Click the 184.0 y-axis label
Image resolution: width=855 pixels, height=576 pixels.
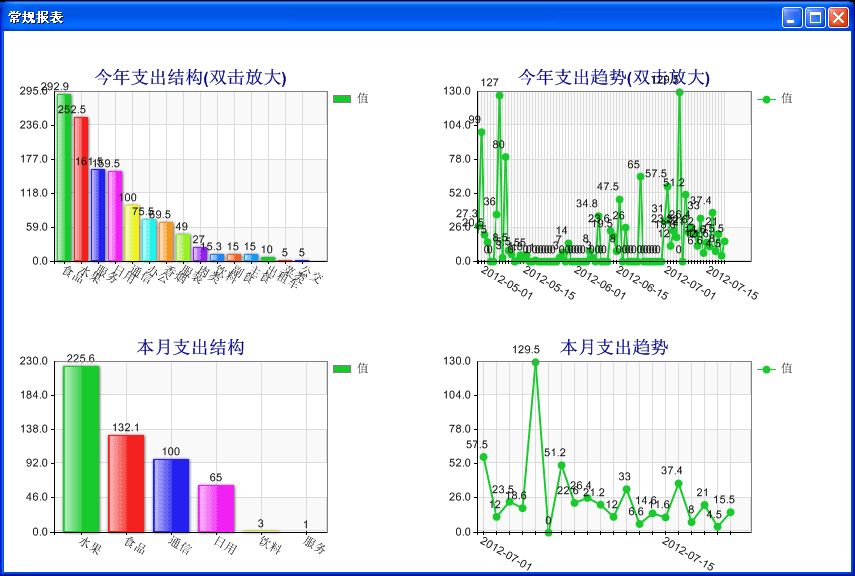(x=33, y=395)
